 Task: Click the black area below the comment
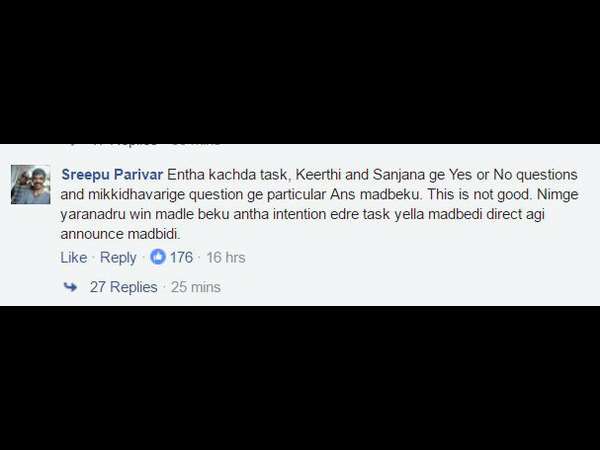pyautogui.click(x=300, y=378)
